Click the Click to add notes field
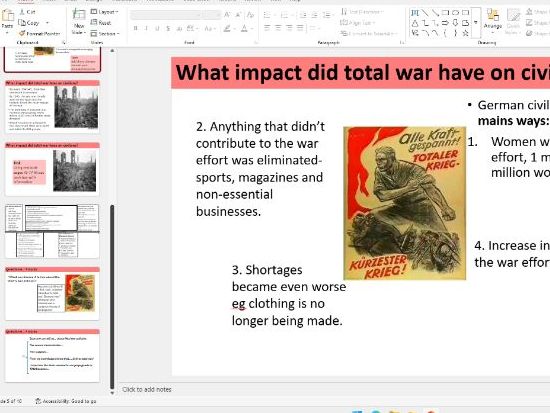 click(147, 389)
